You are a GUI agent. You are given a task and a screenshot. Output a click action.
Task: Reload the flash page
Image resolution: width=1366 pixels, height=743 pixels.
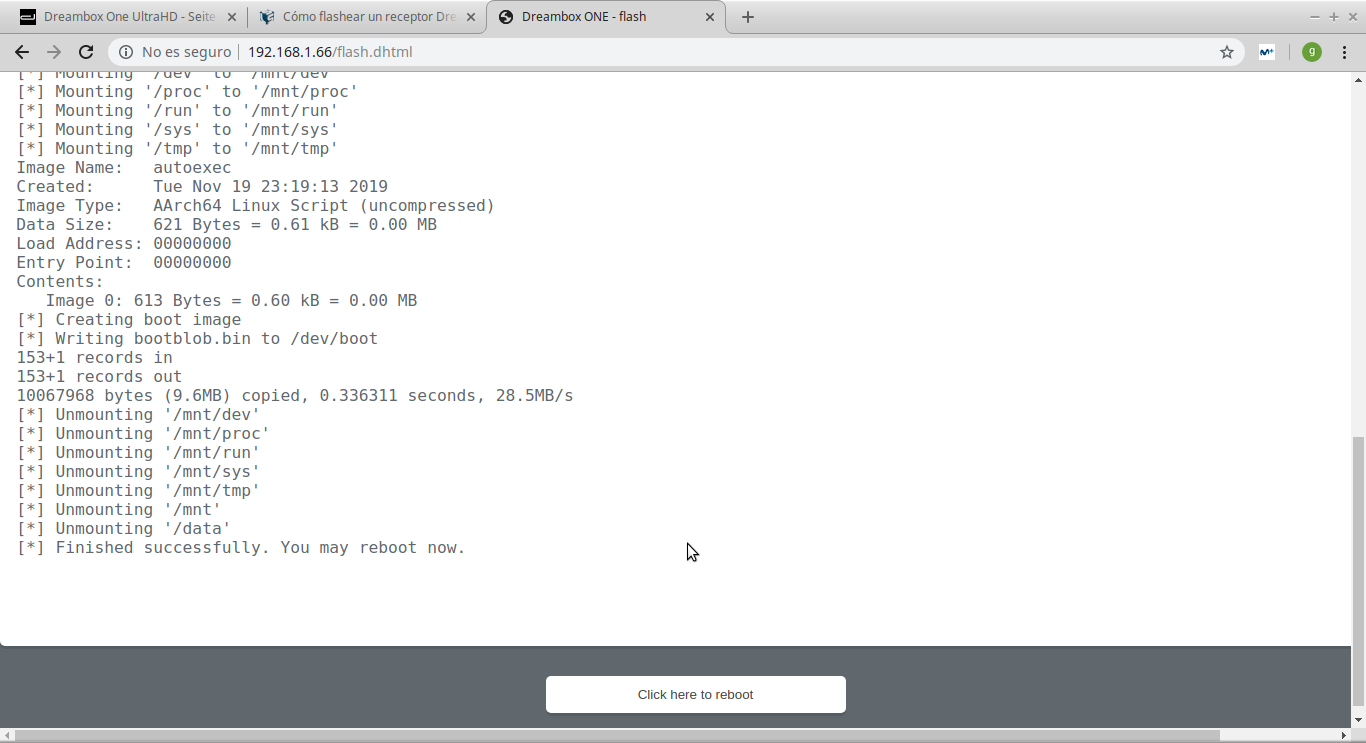coord(86,52)
